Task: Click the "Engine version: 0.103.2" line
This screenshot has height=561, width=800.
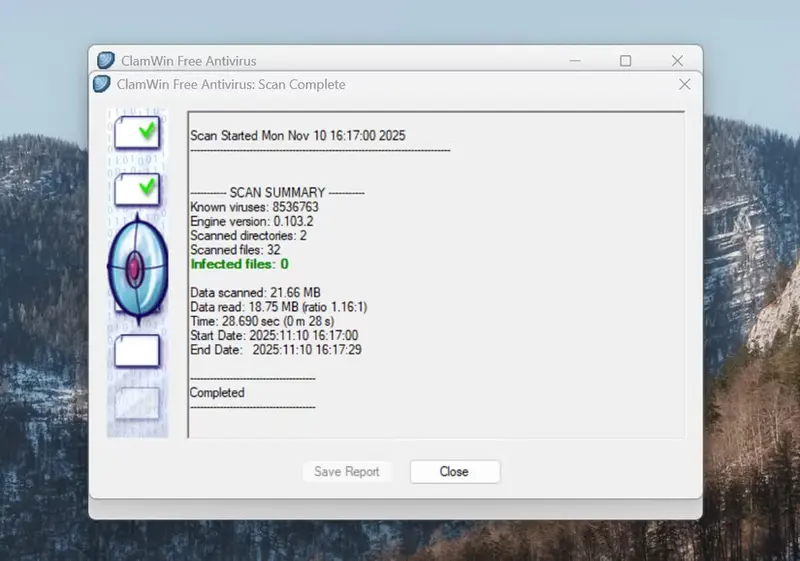Action: 252,221
